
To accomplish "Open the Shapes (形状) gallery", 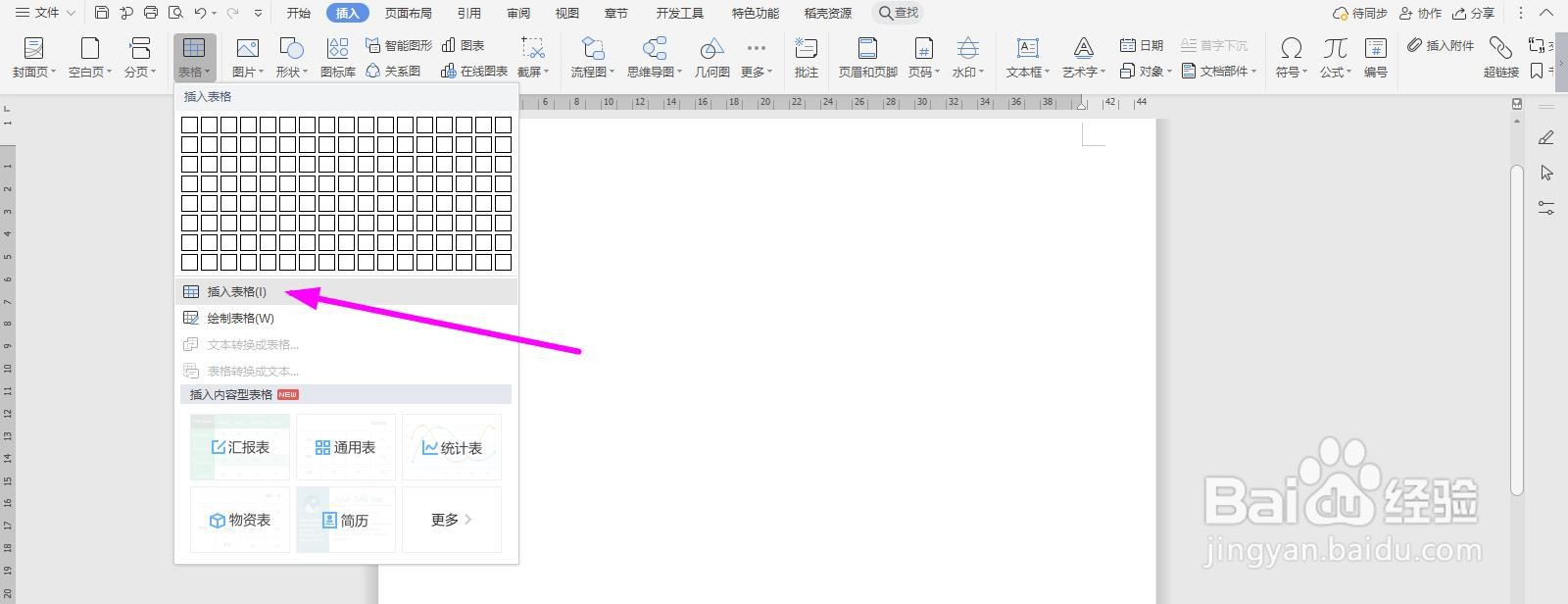I will 291,58.
